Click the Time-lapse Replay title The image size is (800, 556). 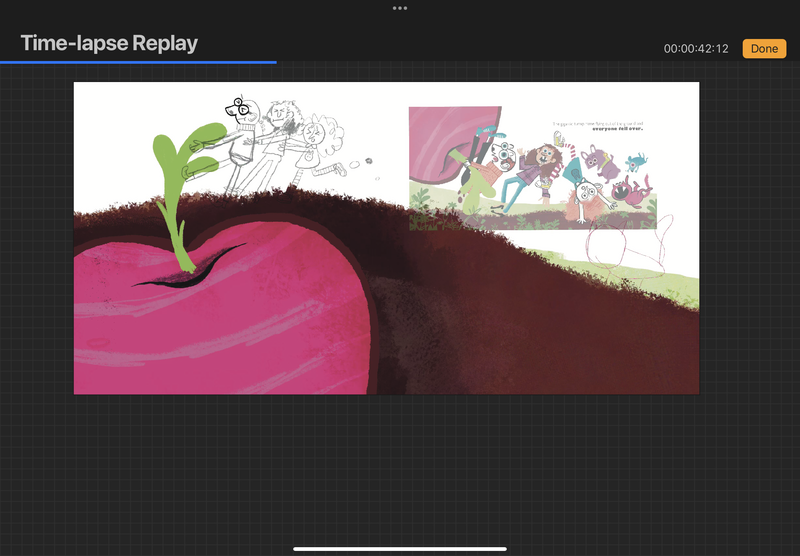(110, 43)
